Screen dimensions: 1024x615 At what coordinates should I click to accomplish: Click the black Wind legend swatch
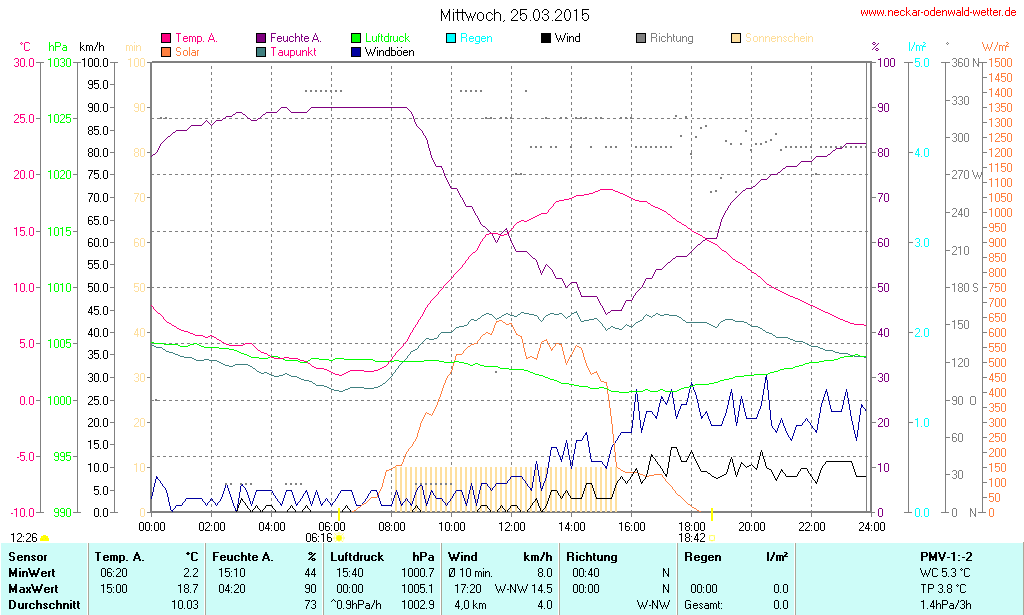[546, 38]
